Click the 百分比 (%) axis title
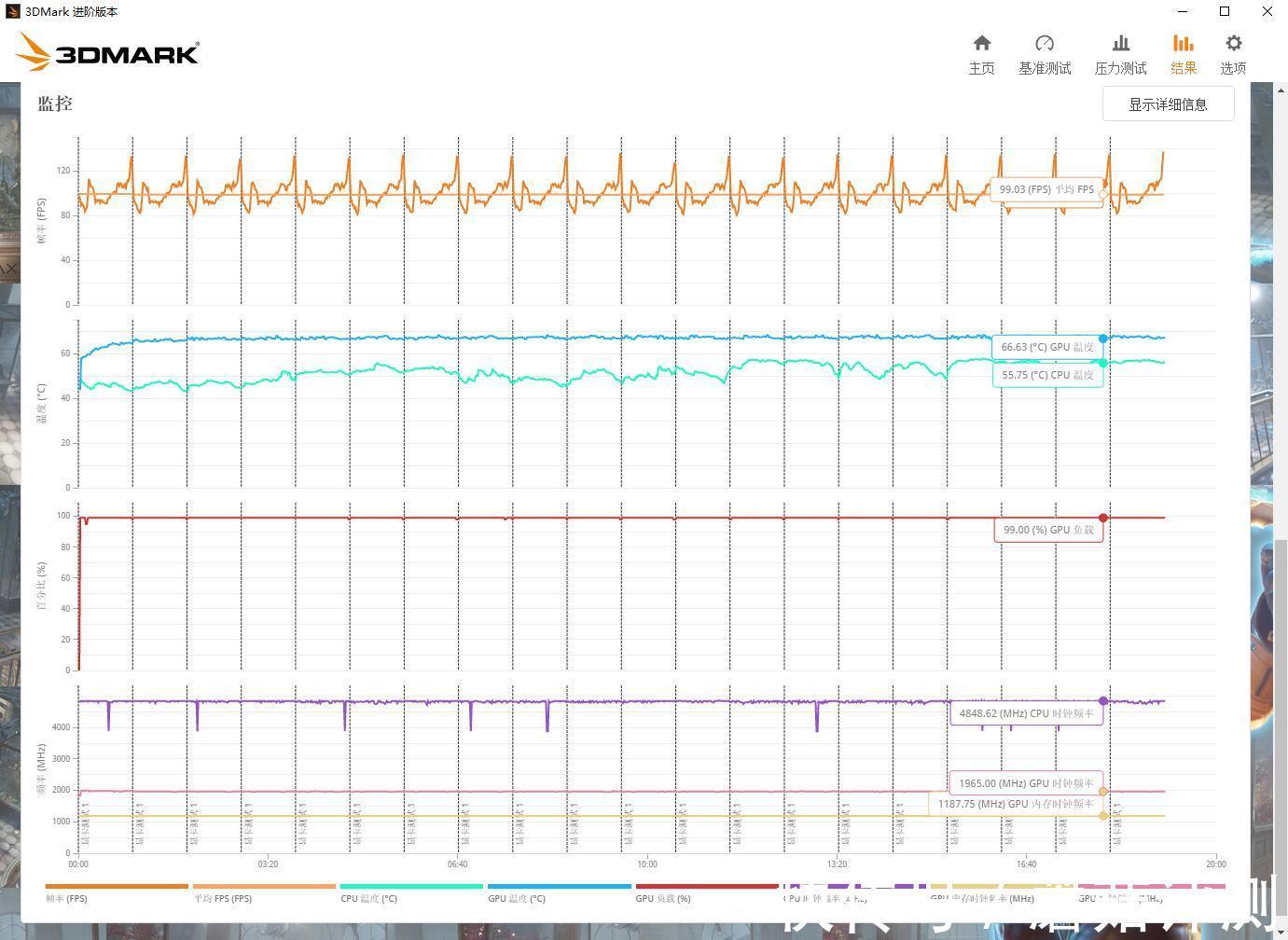The image size is (1288, 940). [x=41, y=586]
